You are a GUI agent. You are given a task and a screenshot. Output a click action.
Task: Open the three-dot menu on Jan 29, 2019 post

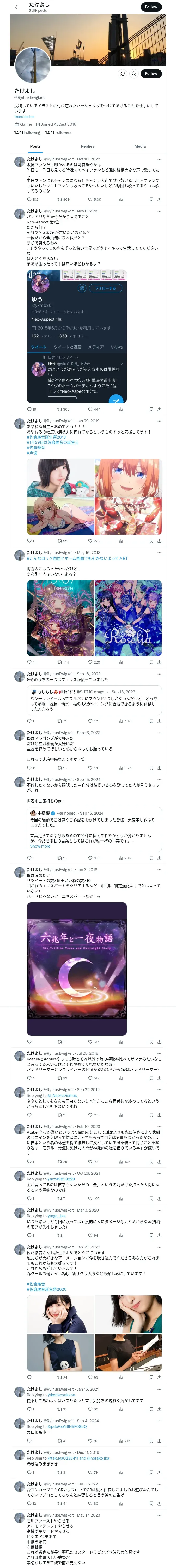tap(159, 420)
